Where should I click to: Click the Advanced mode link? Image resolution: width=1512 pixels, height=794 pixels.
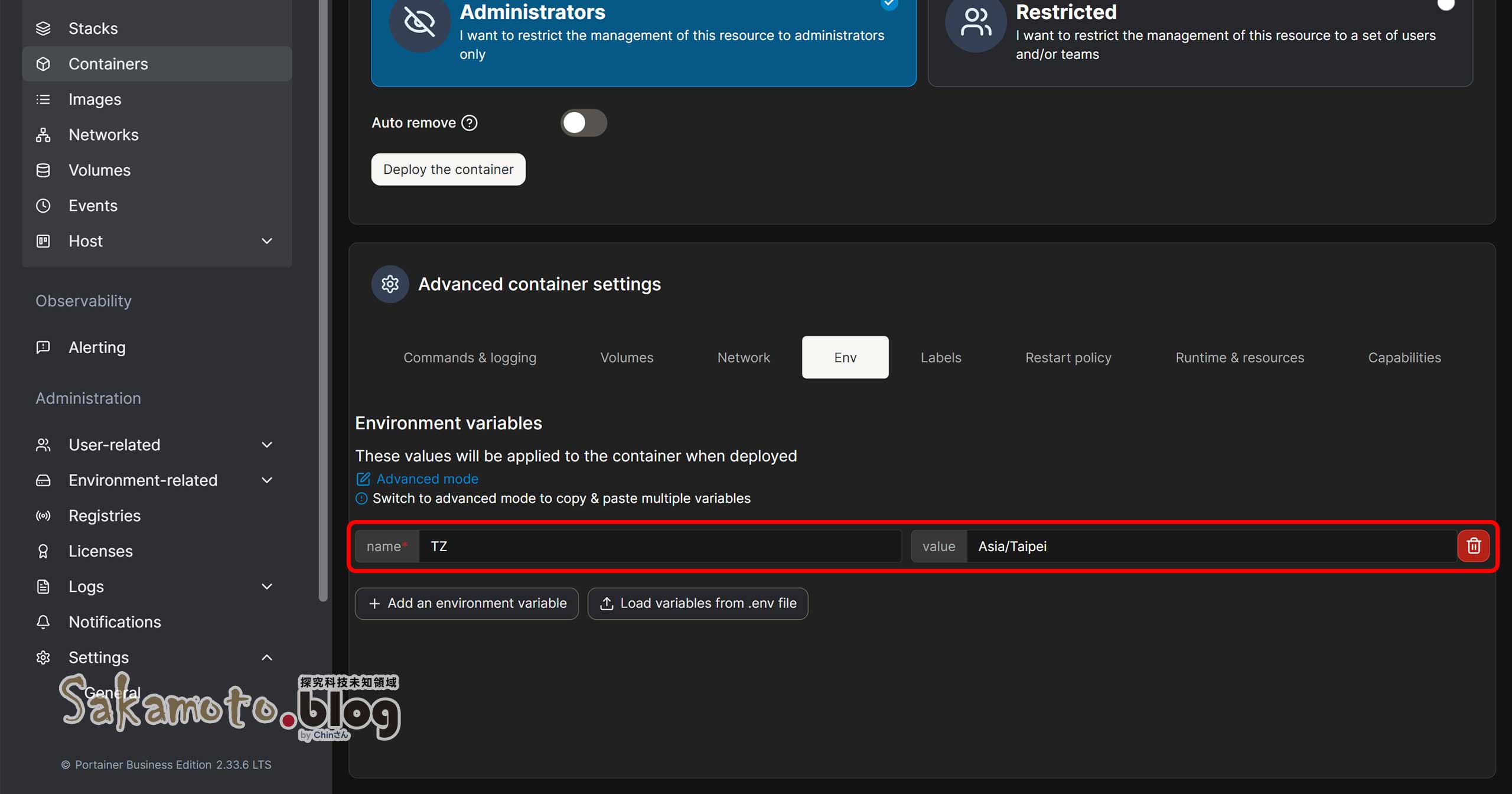pyautogui.click(x=426, y=479)
